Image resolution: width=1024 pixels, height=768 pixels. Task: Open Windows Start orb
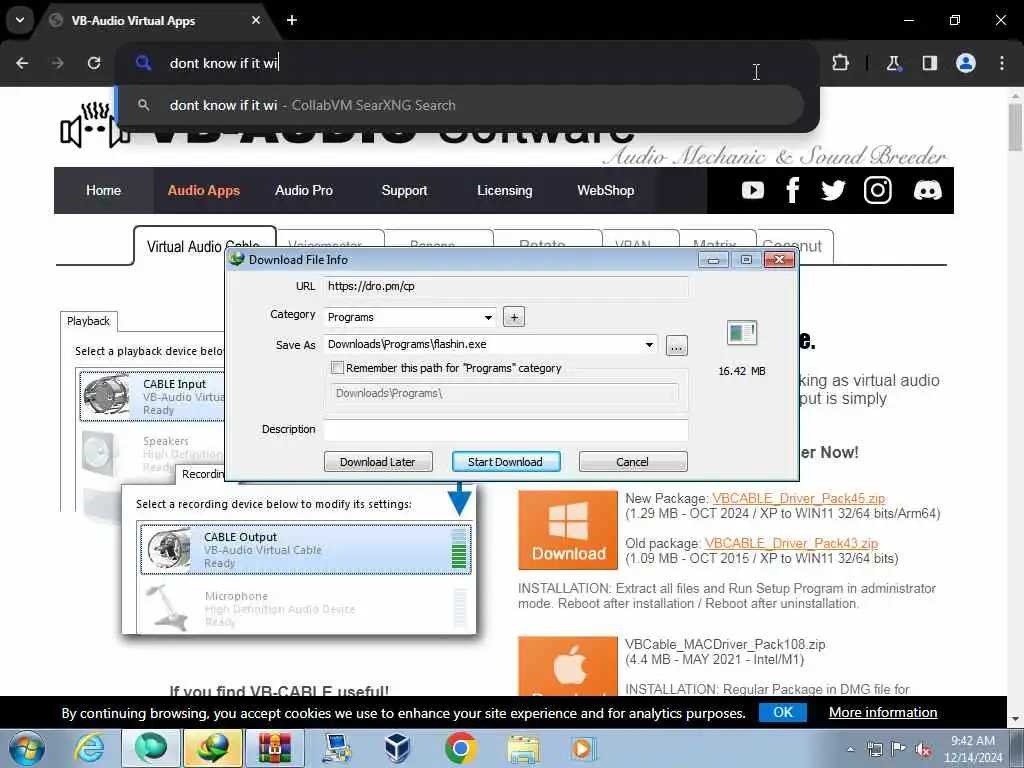click(27, 748)
